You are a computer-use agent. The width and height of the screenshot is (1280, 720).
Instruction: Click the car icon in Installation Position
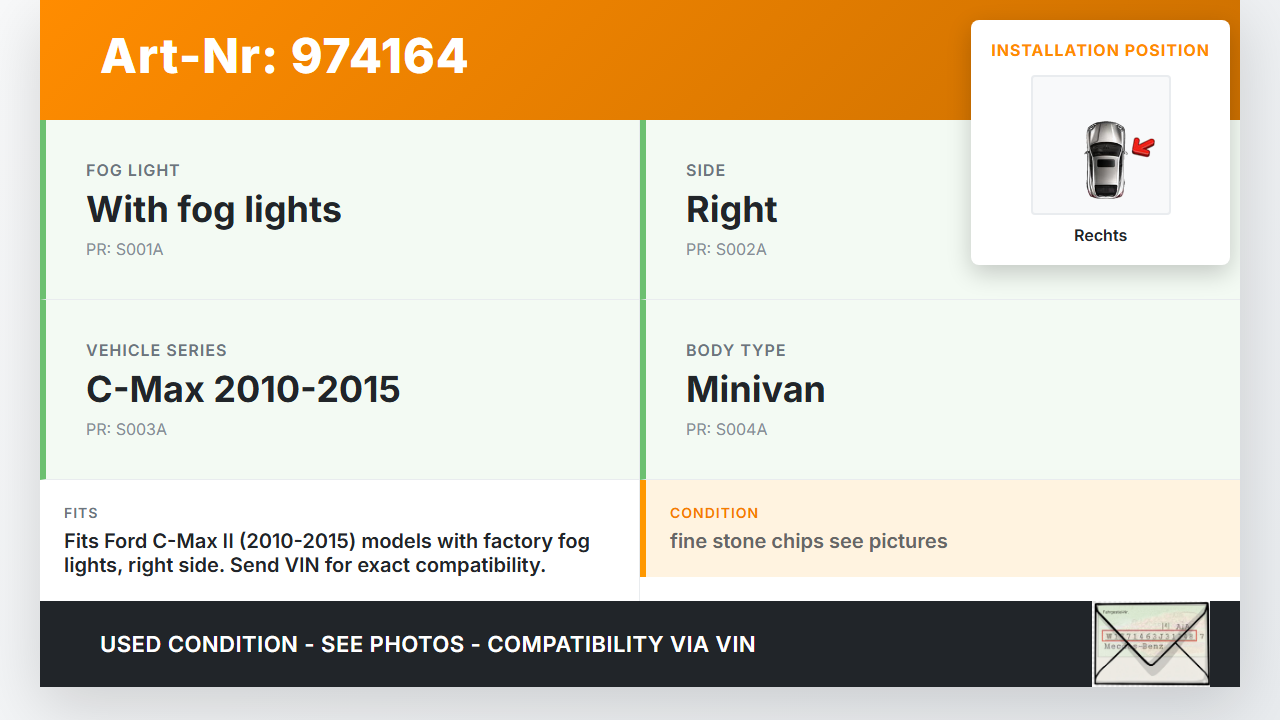point(1104,159)
